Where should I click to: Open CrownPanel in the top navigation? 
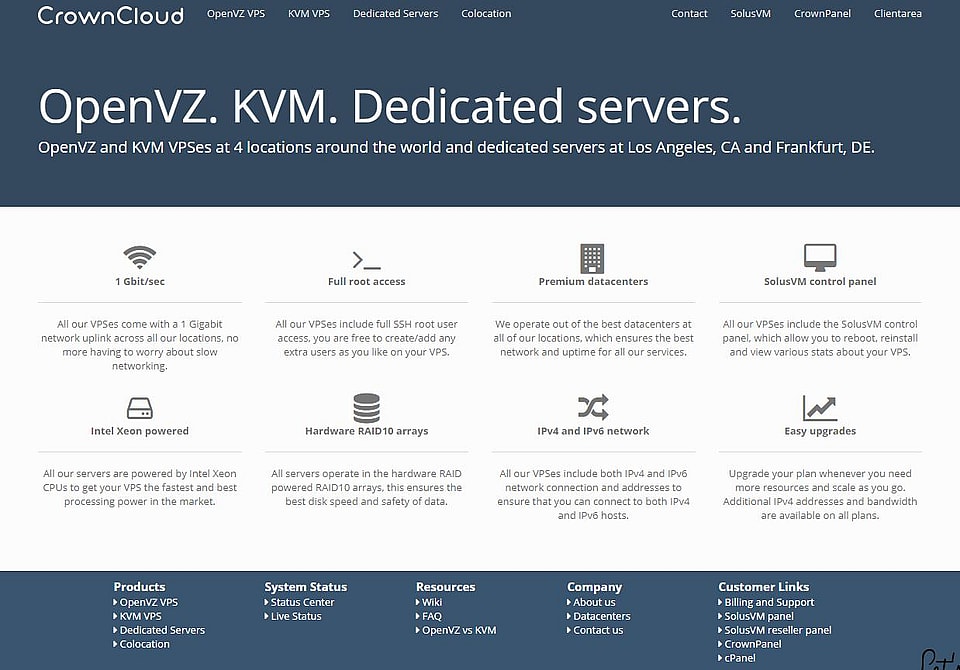(x=822, y=13)
